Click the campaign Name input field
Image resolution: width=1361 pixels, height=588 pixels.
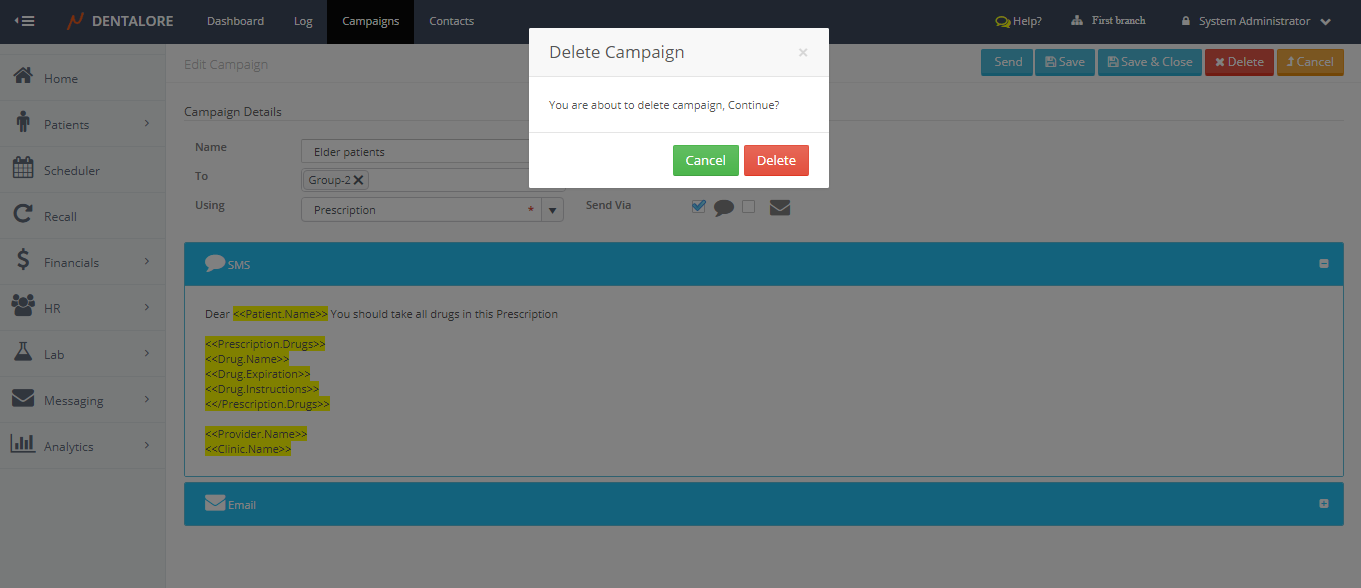[x=415, y=152]
